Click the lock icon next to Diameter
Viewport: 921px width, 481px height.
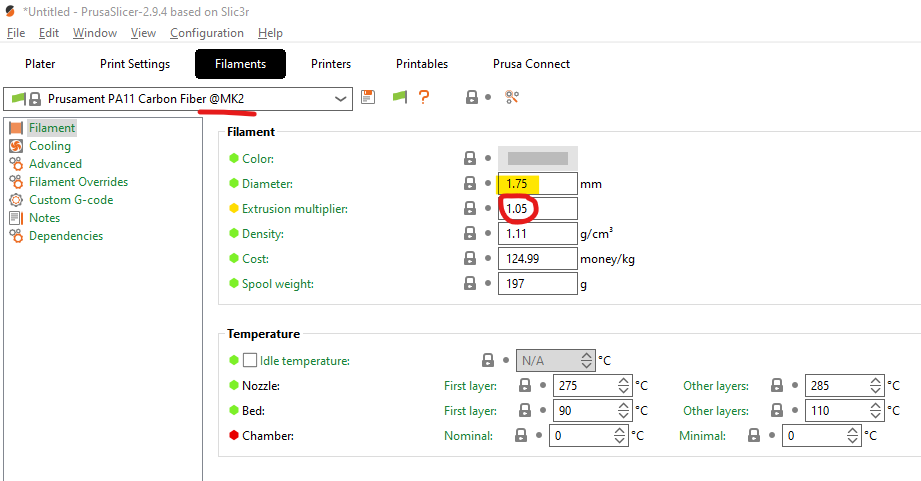[x=469, y=184]
